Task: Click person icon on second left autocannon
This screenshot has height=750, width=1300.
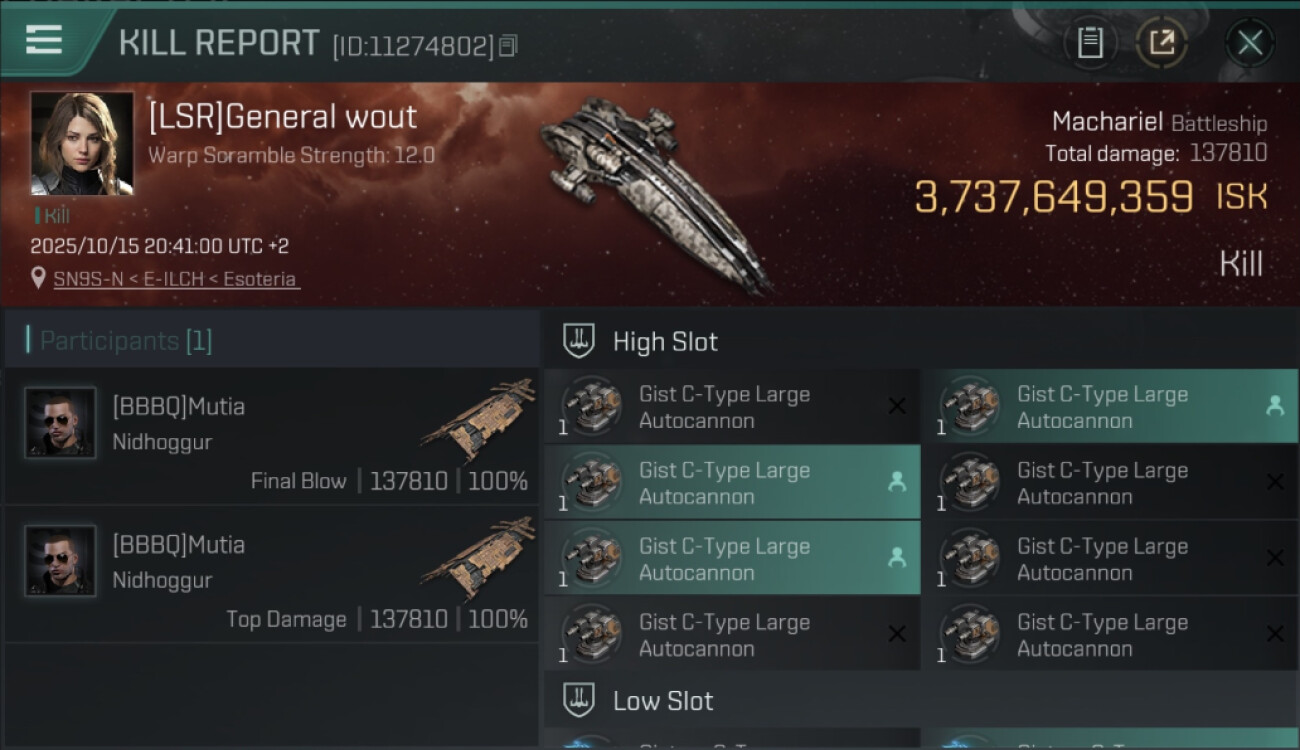Action: coord(897,482)
